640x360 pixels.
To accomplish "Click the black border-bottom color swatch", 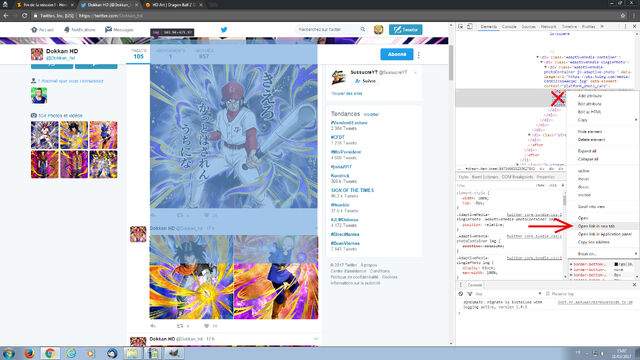I will pyautogui.click(x=616, y=264).
